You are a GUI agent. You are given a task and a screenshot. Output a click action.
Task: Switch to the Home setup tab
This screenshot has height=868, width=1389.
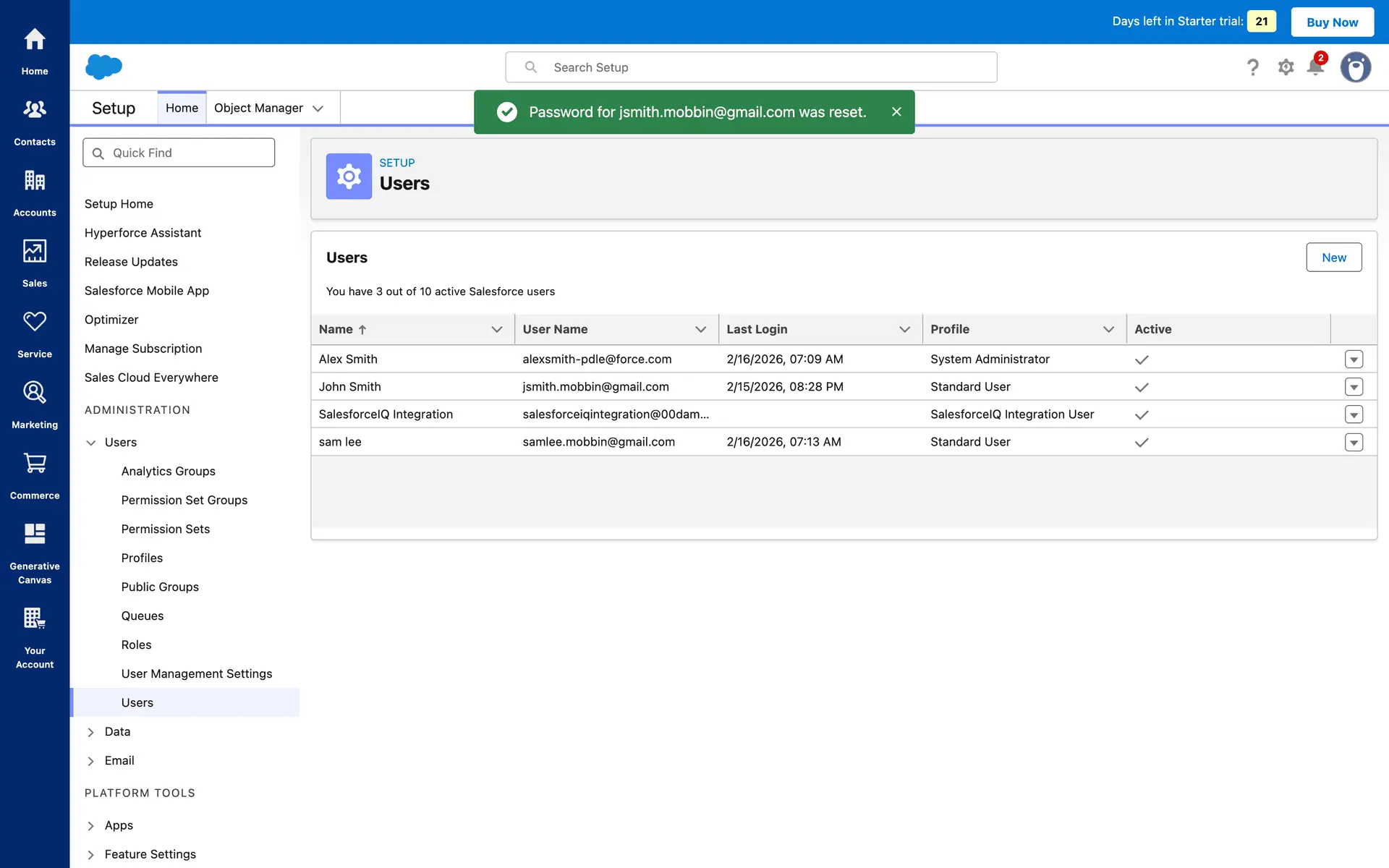pos(182,108)
